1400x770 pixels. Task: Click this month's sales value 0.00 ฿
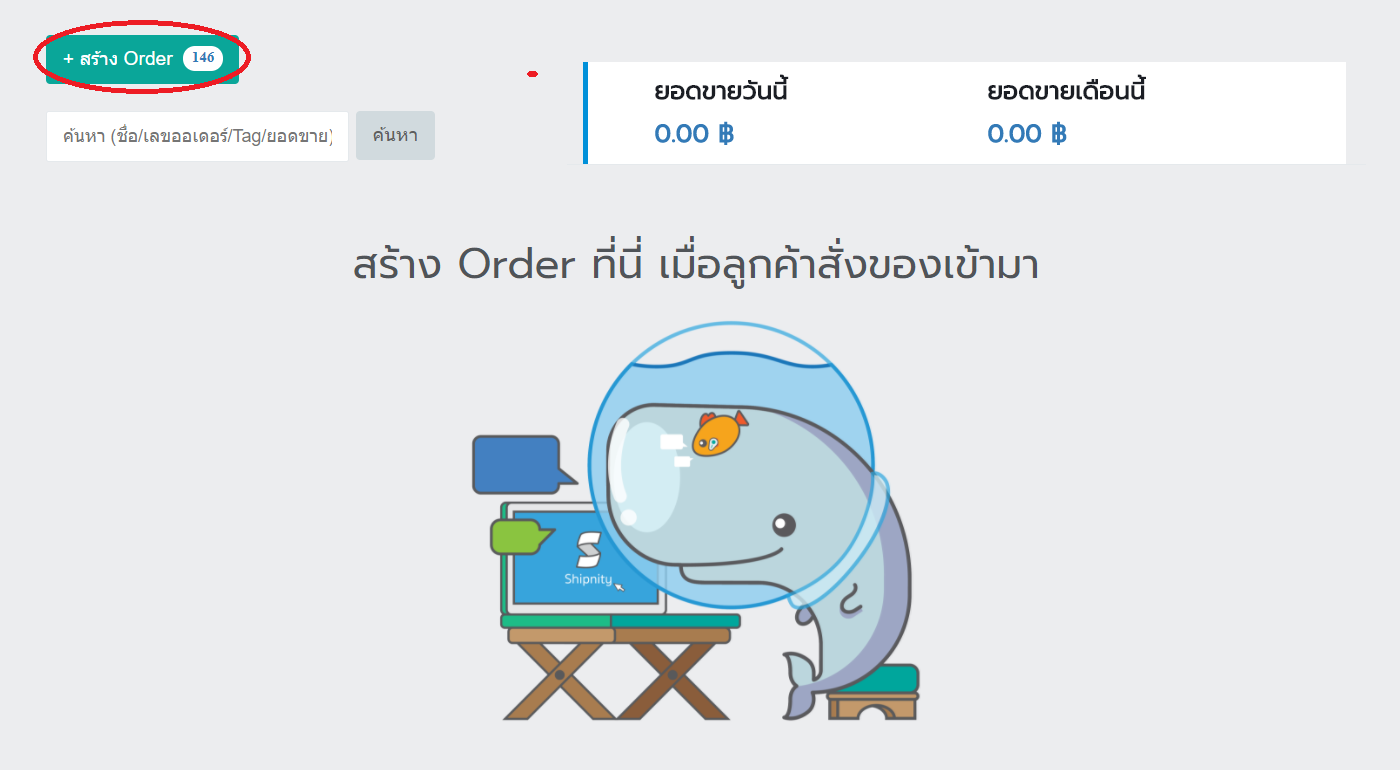pos(1027,134)
